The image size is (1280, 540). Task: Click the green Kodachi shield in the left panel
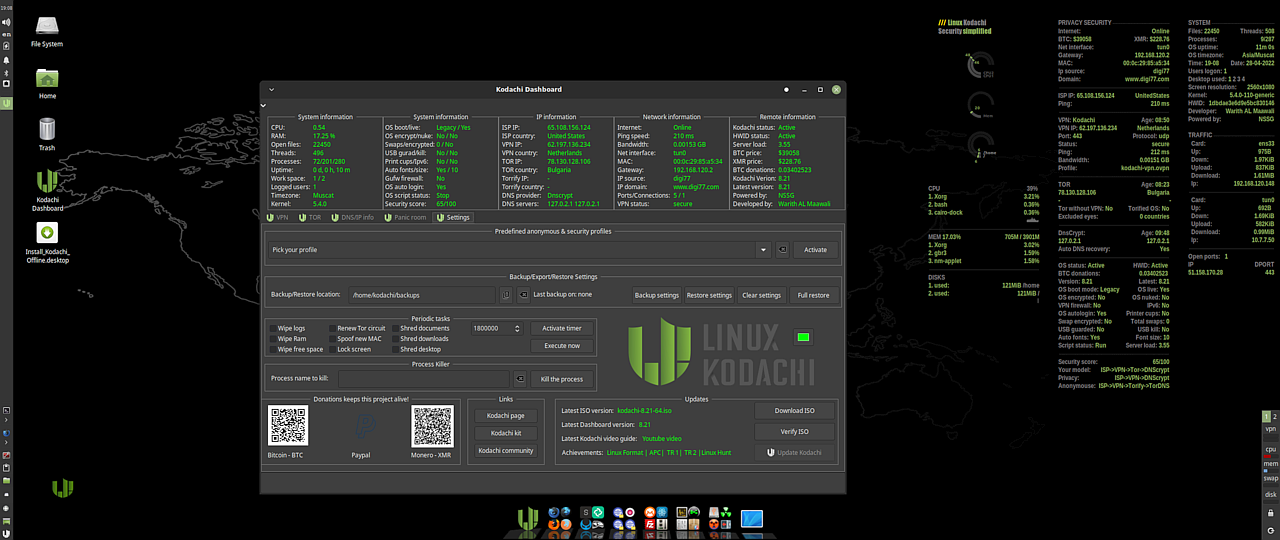pyautogui.click(x=7, y=103)
